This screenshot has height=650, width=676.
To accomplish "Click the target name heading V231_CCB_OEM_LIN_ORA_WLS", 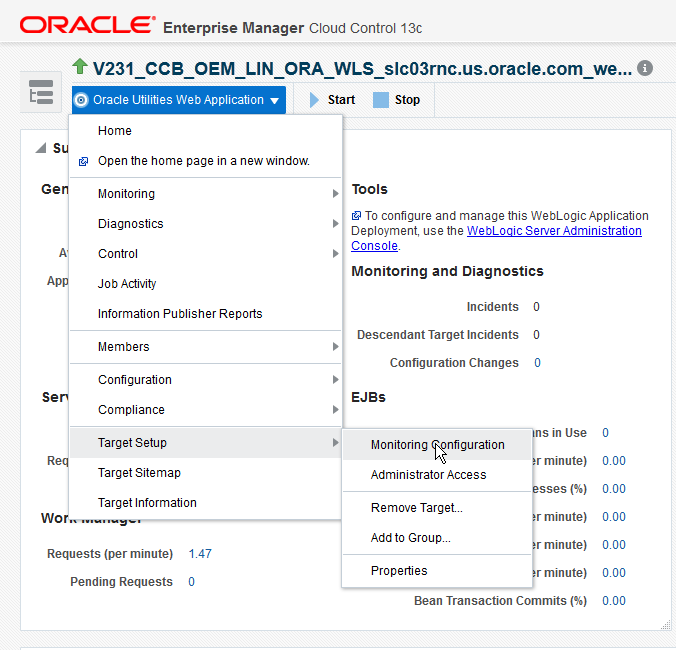I will (362, 69).
